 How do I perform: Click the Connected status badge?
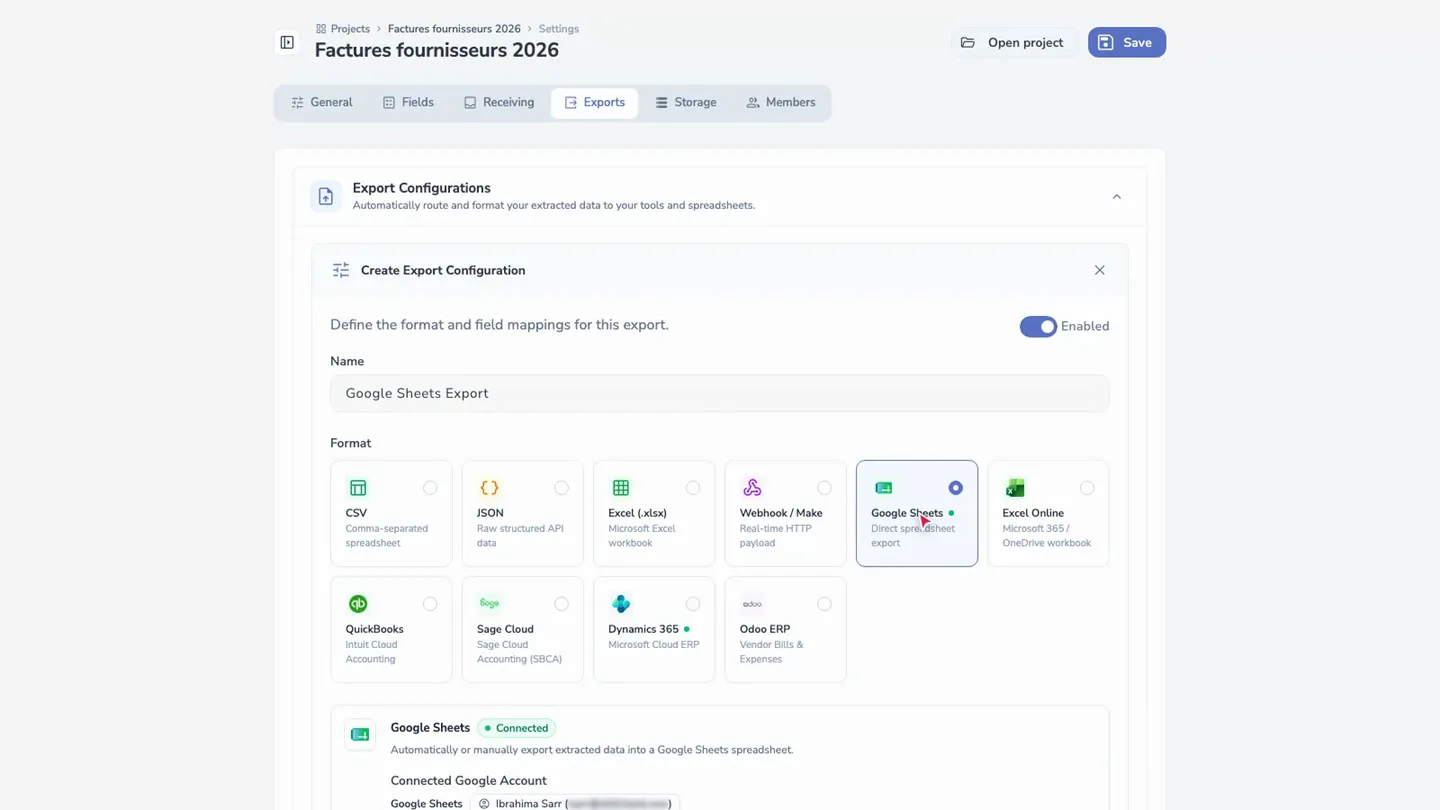click(516, 728)
